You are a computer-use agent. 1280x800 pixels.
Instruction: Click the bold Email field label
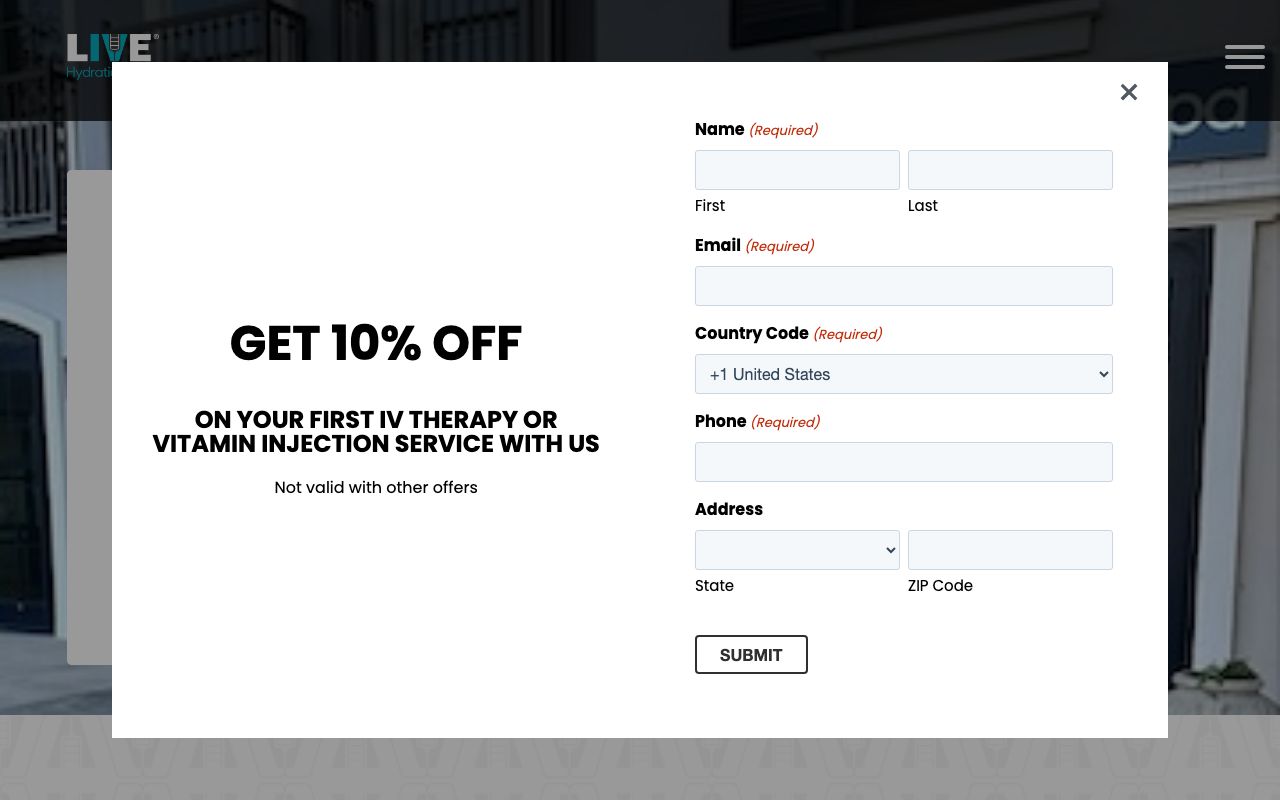pyautogui.click(x=718, y=245)
